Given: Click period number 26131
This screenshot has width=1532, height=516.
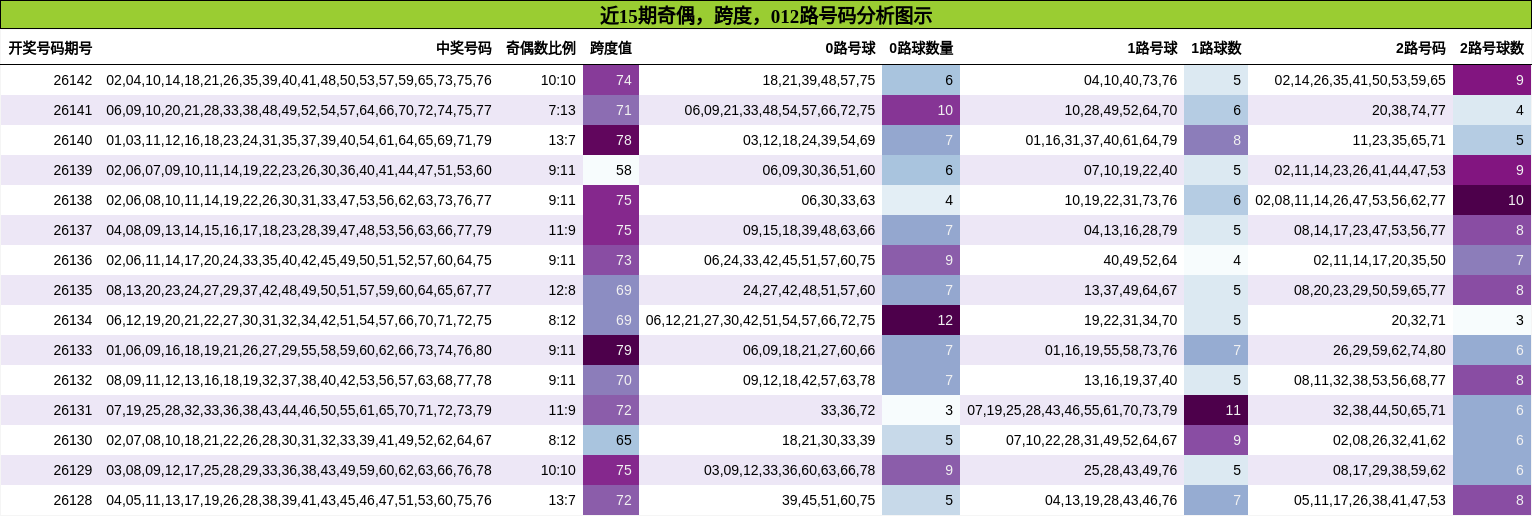Looking at the screenshot, I should [73, 410].
